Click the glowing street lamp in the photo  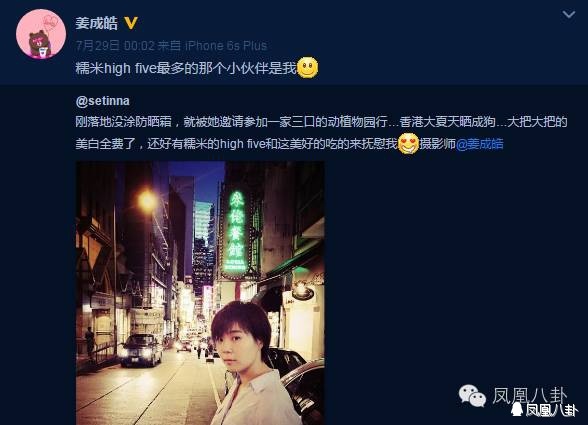(x=147, y=201)
